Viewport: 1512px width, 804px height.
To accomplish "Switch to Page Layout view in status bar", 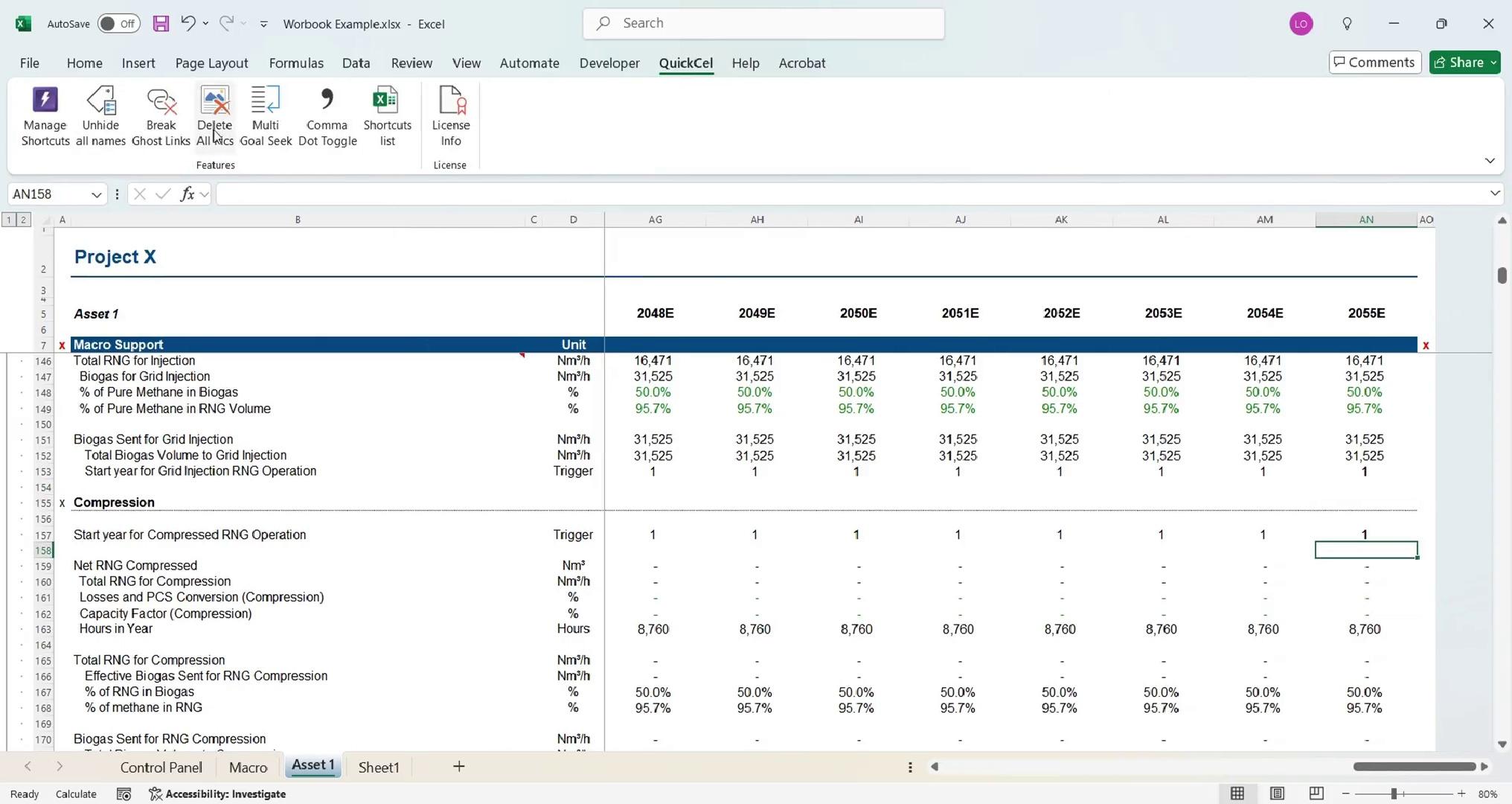I will [x=1277, y=794].
